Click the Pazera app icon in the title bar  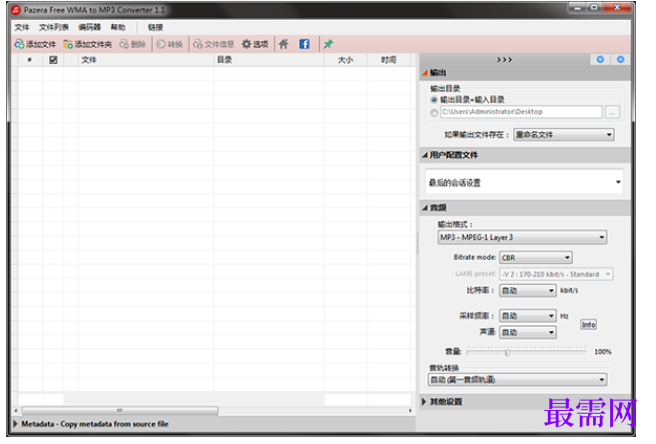[x=16, y=10]
